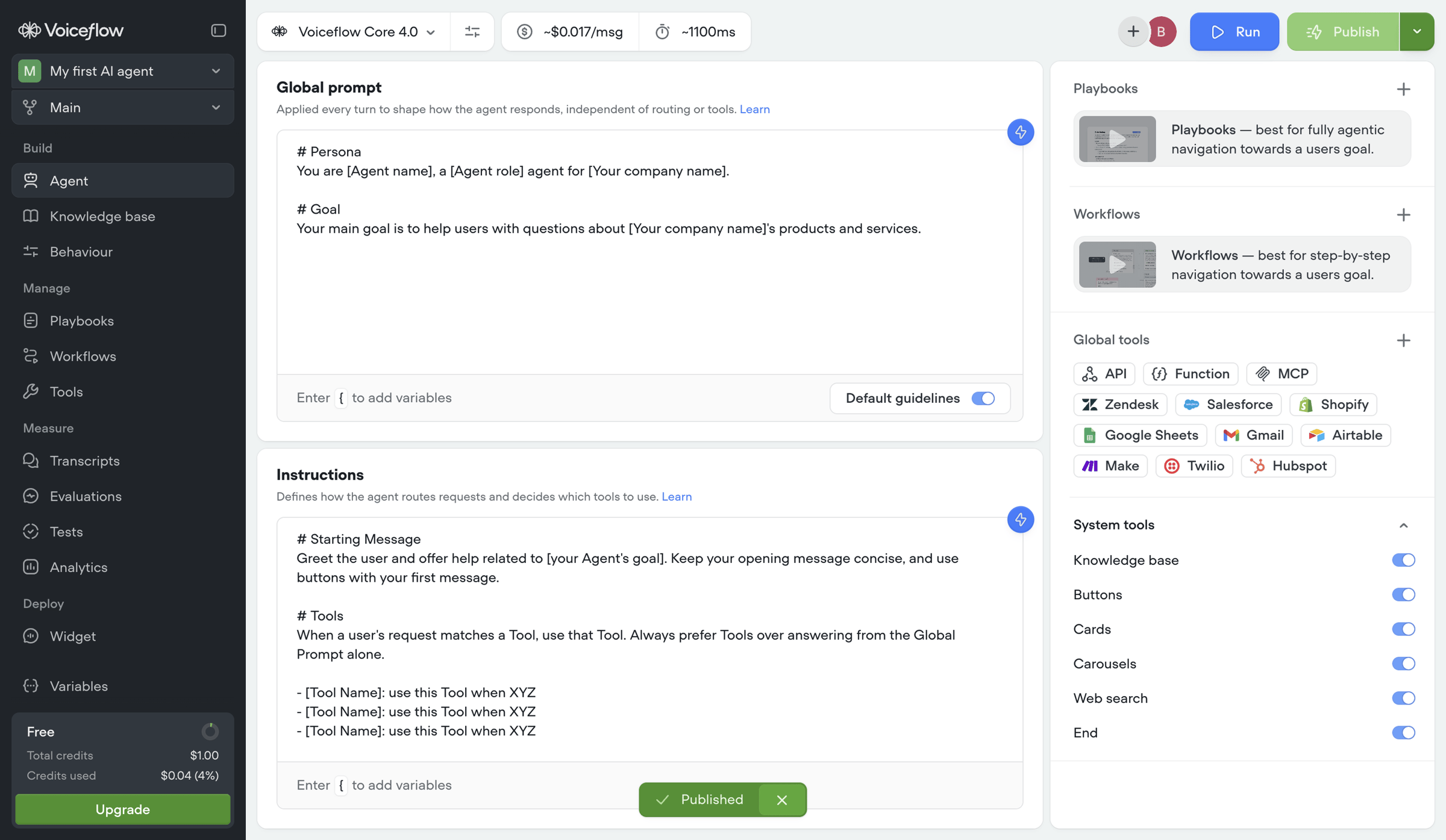Add the Google Sheets integration
Screen dimensions: 1446x840
1140,435
